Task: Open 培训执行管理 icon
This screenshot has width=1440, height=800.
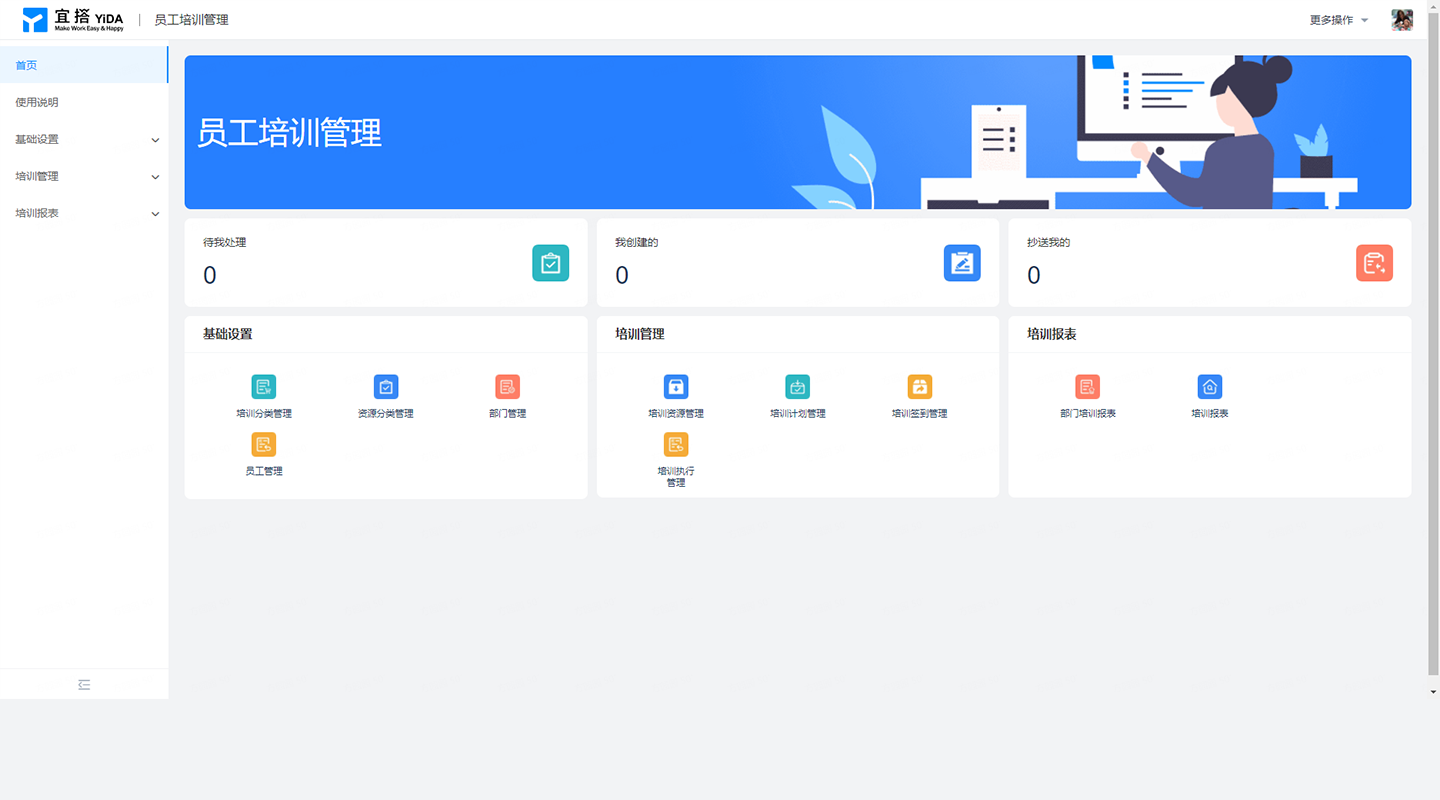Action: pos(676,445)
